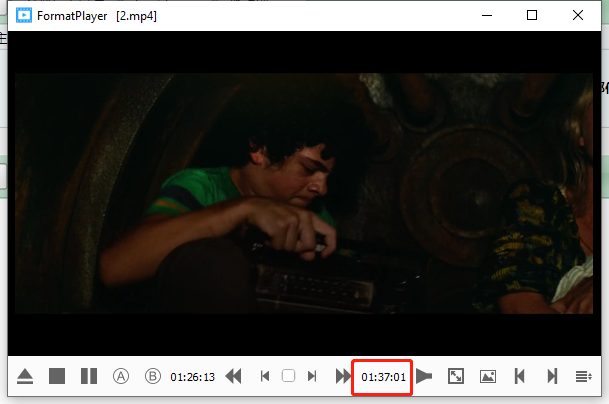Open the playlist menu icon
Screen dimensions: 609x404
coord(583,376)
